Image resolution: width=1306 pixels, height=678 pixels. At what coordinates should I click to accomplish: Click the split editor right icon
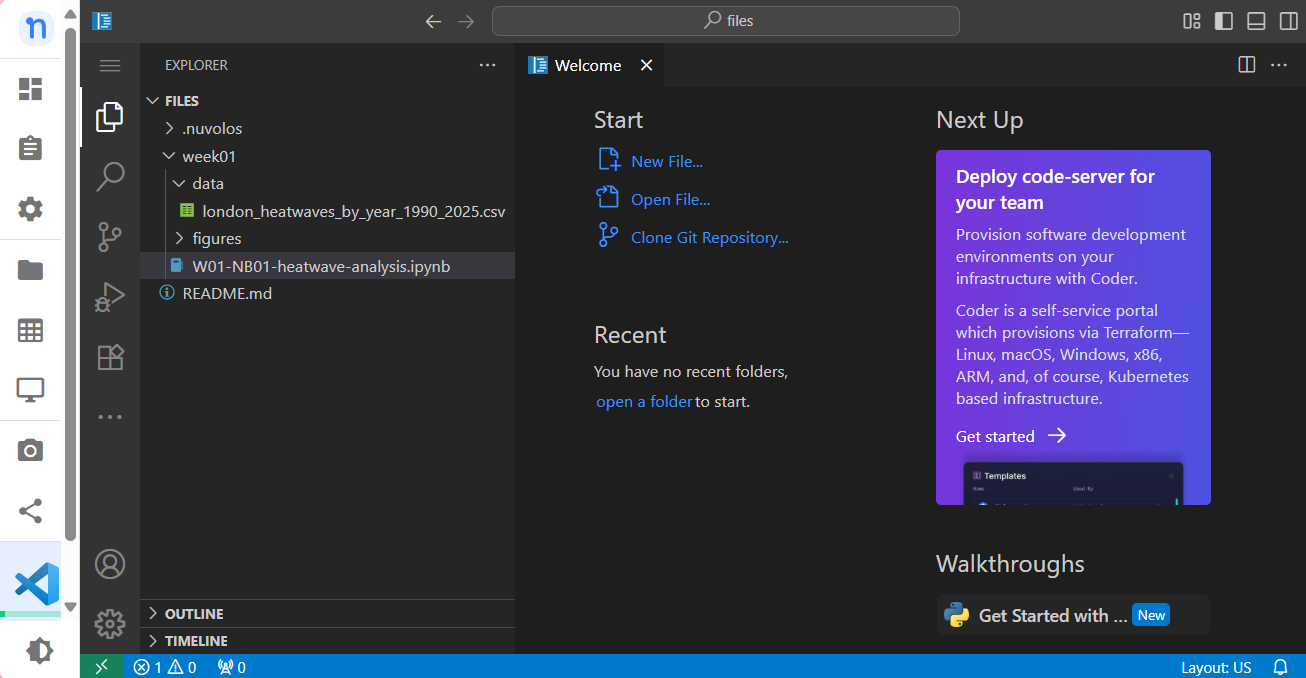1246,65
